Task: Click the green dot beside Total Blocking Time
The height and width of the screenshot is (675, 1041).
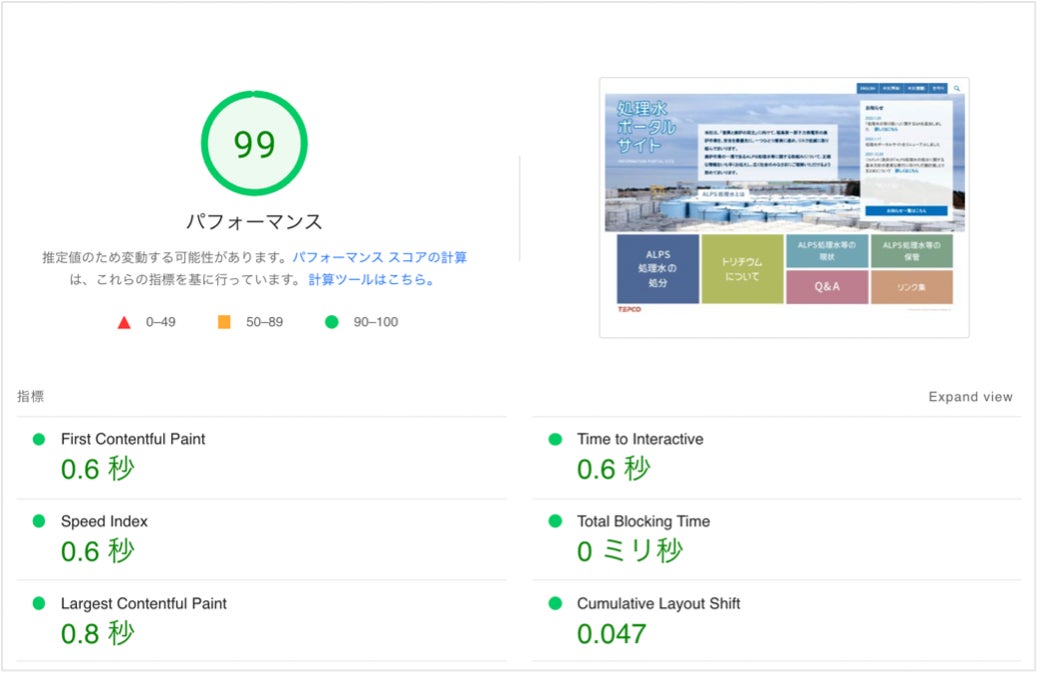Action: [555, 521]
